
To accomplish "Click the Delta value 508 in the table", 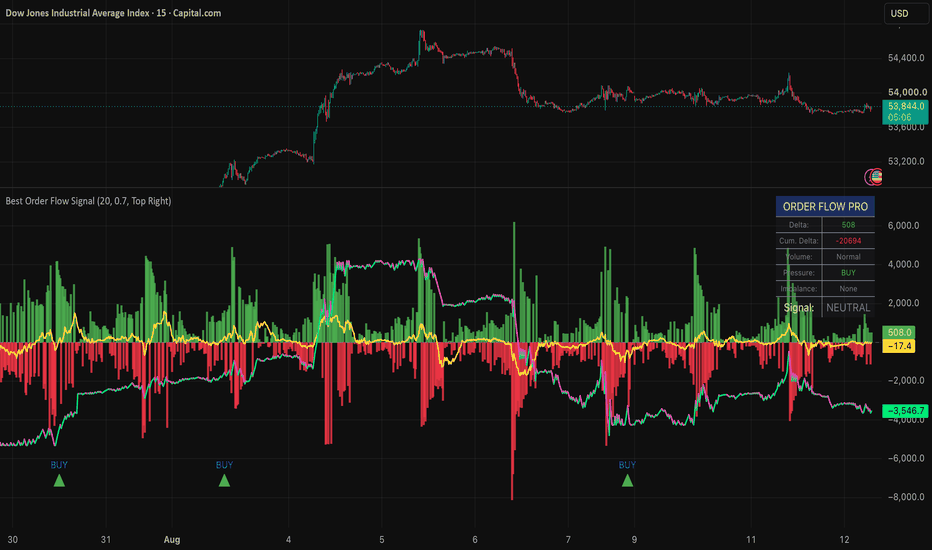I will 848,225.
